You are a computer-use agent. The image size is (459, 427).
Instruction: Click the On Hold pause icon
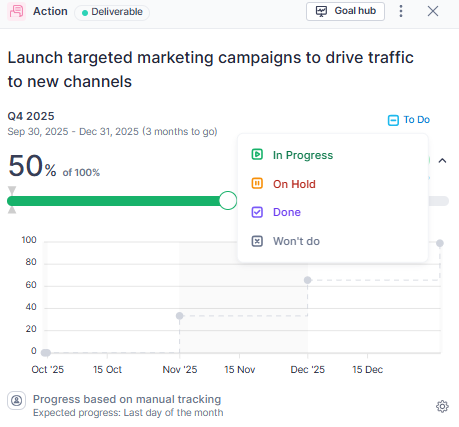tap(257, 184)
